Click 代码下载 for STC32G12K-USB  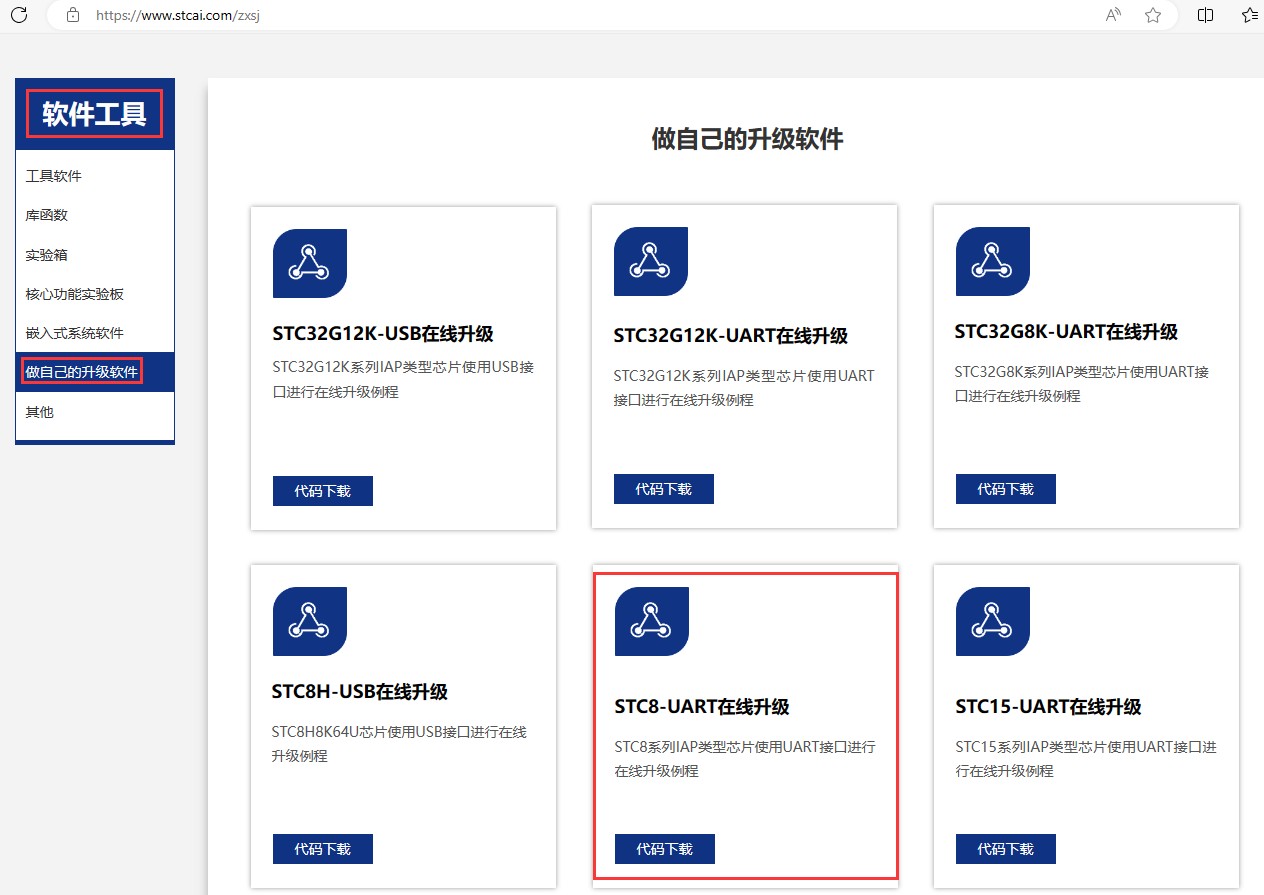click(323, 491)
